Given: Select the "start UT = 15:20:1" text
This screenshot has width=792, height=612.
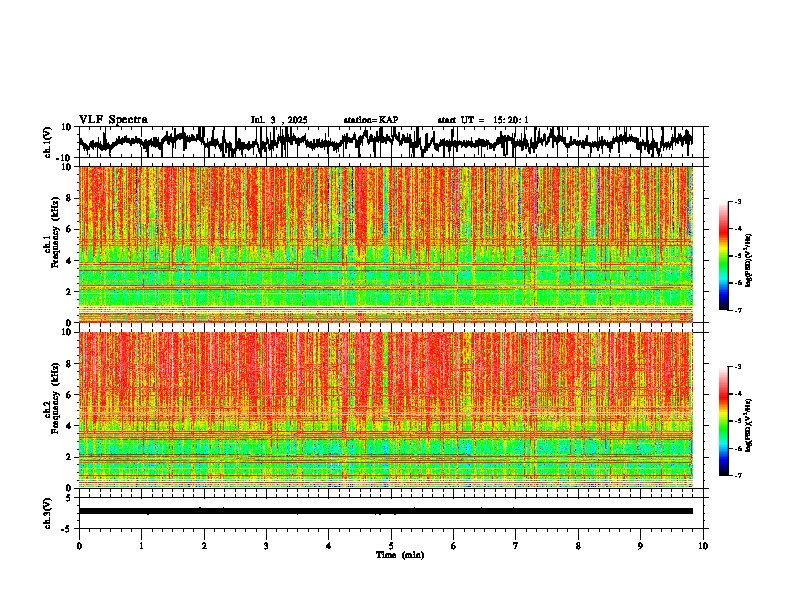Looking at the screenshot, I should tap(483, 120).
